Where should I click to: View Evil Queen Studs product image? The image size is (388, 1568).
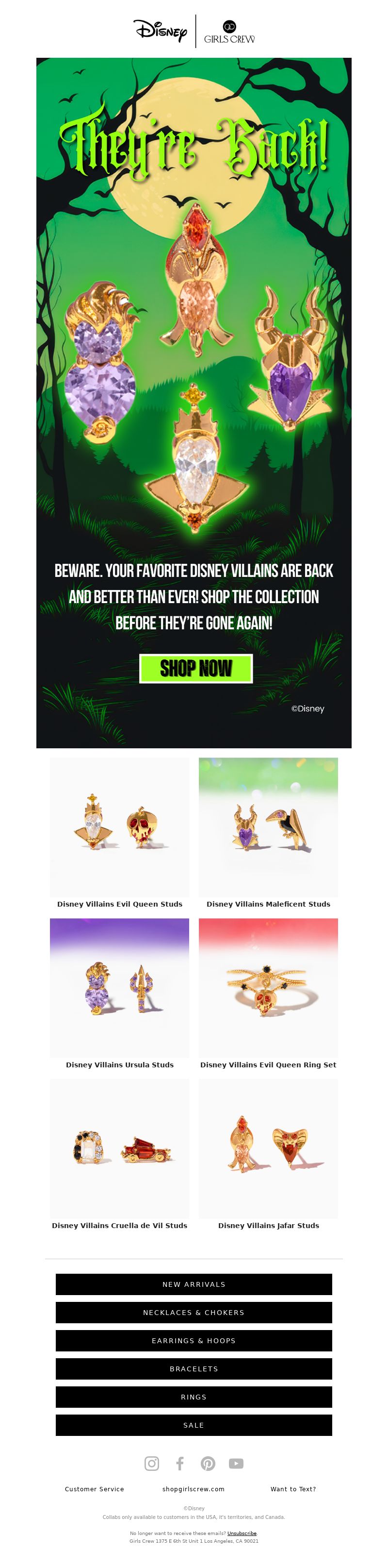pyautogui.click(x=120, y=826)
